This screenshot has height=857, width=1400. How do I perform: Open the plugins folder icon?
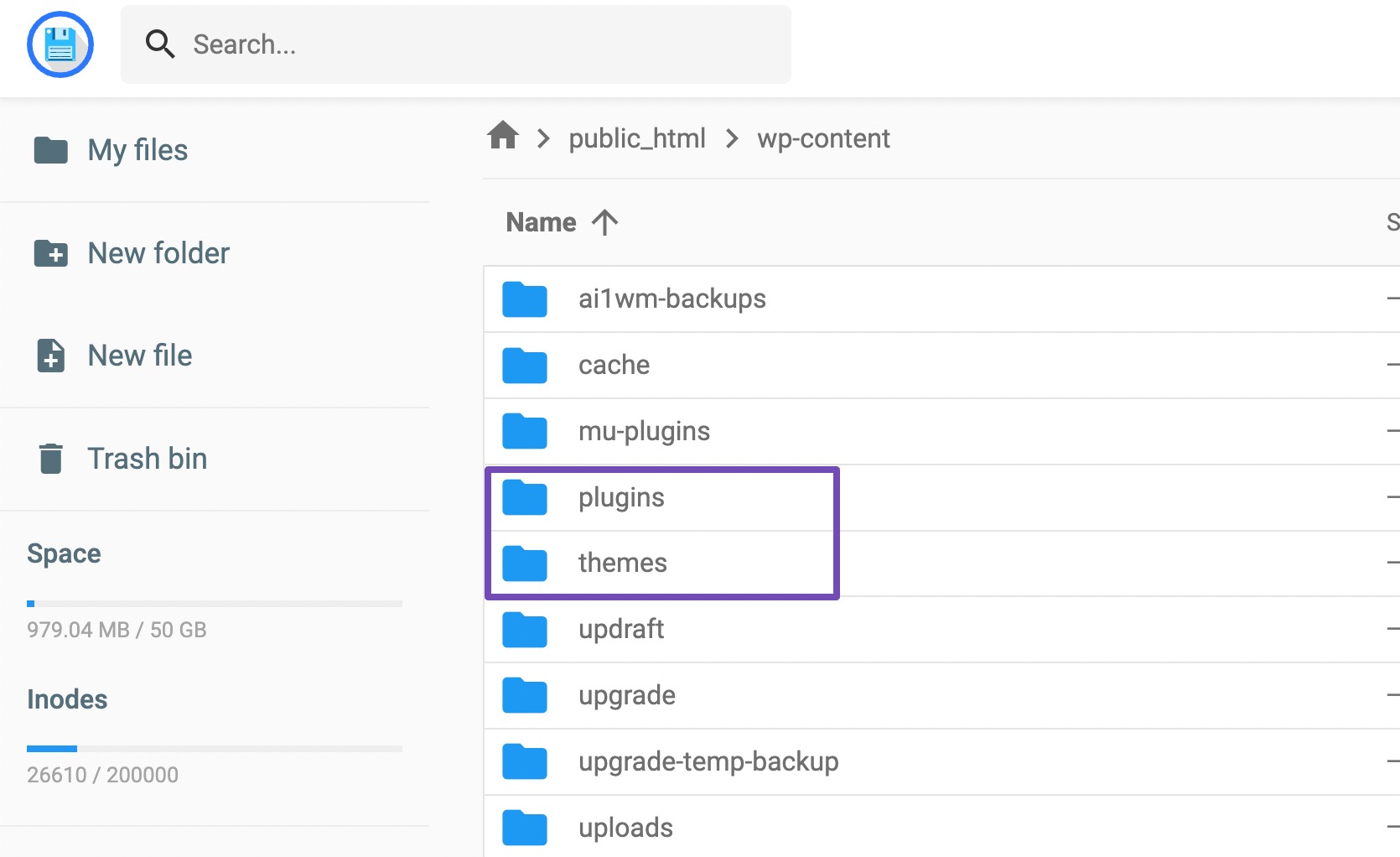[524, 496]
